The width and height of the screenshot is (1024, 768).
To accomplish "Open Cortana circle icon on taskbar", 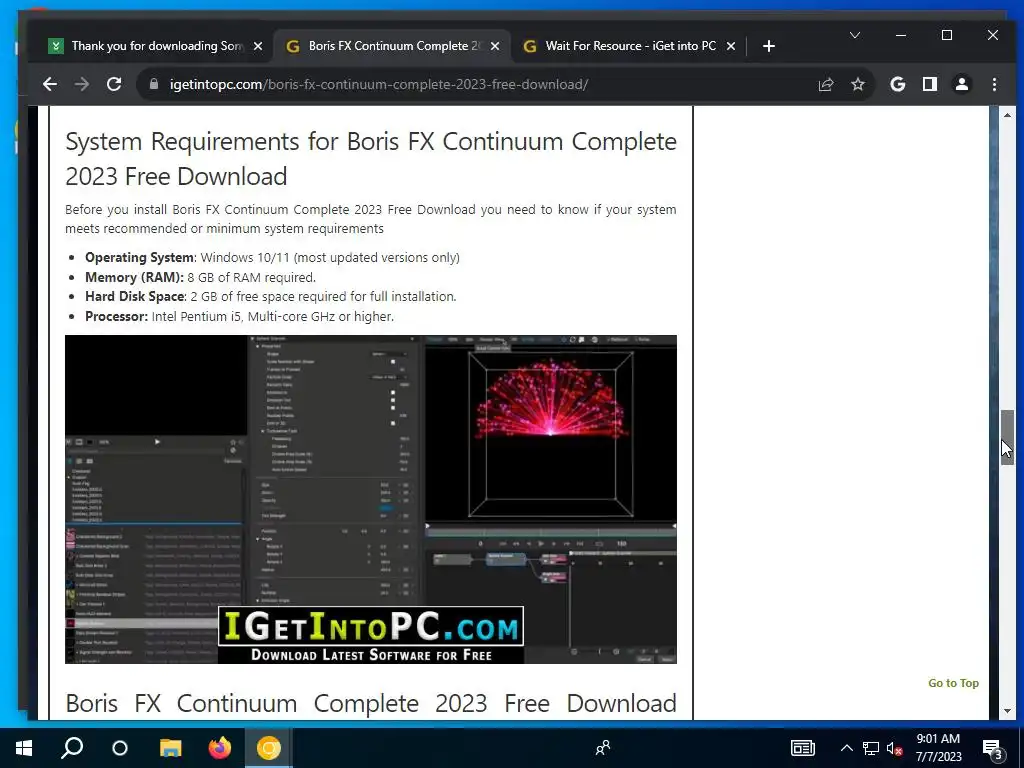I will 120,748.
